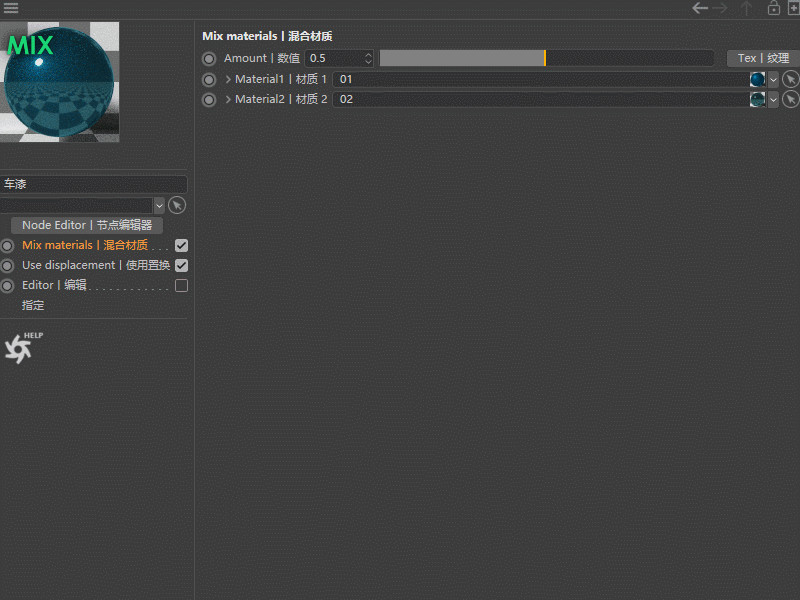Go back with the left arrow icon
Image resolution: width=800 pixels, height=600 pixels.
(699, 8)
